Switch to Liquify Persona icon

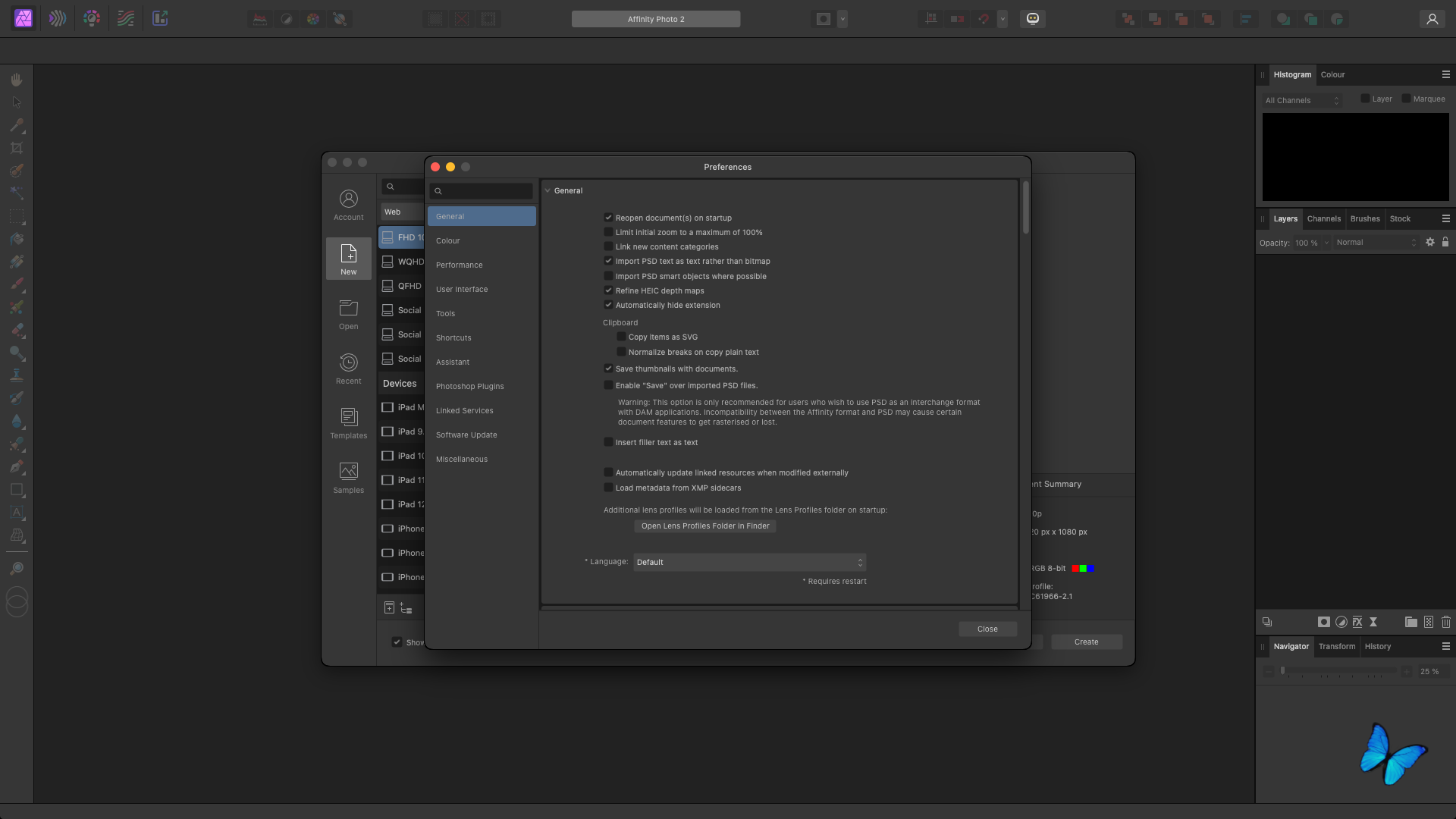[x=58, y=18]
